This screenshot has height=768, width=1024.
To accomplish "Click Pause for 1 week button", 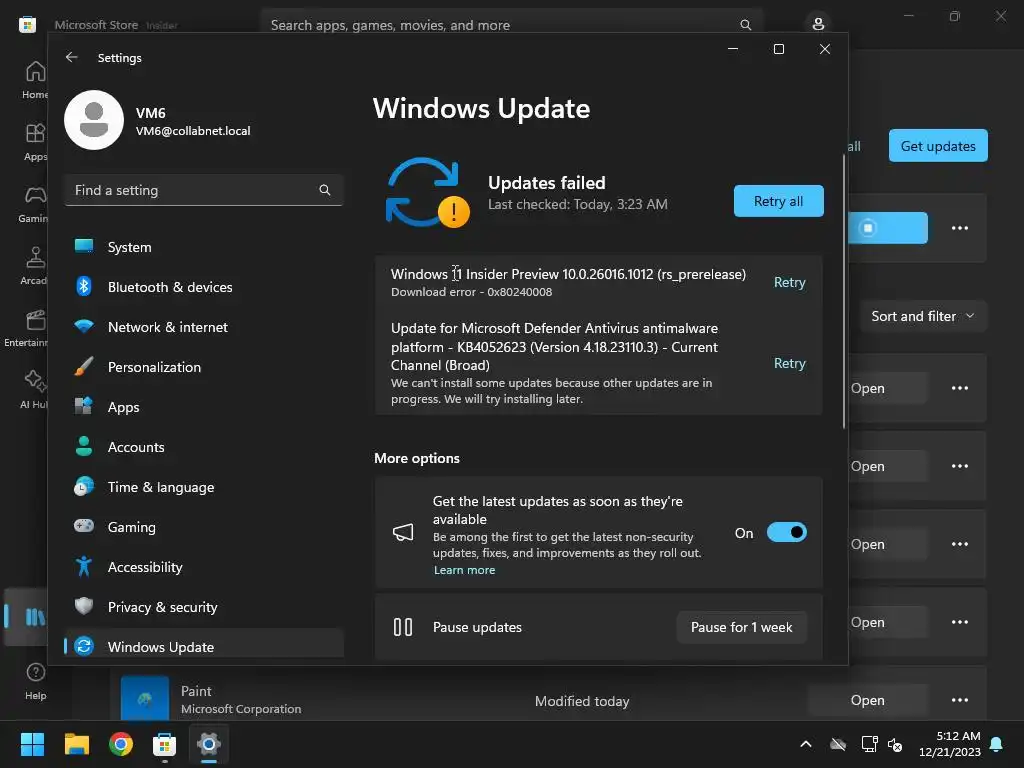I will (x=741, y=627).
